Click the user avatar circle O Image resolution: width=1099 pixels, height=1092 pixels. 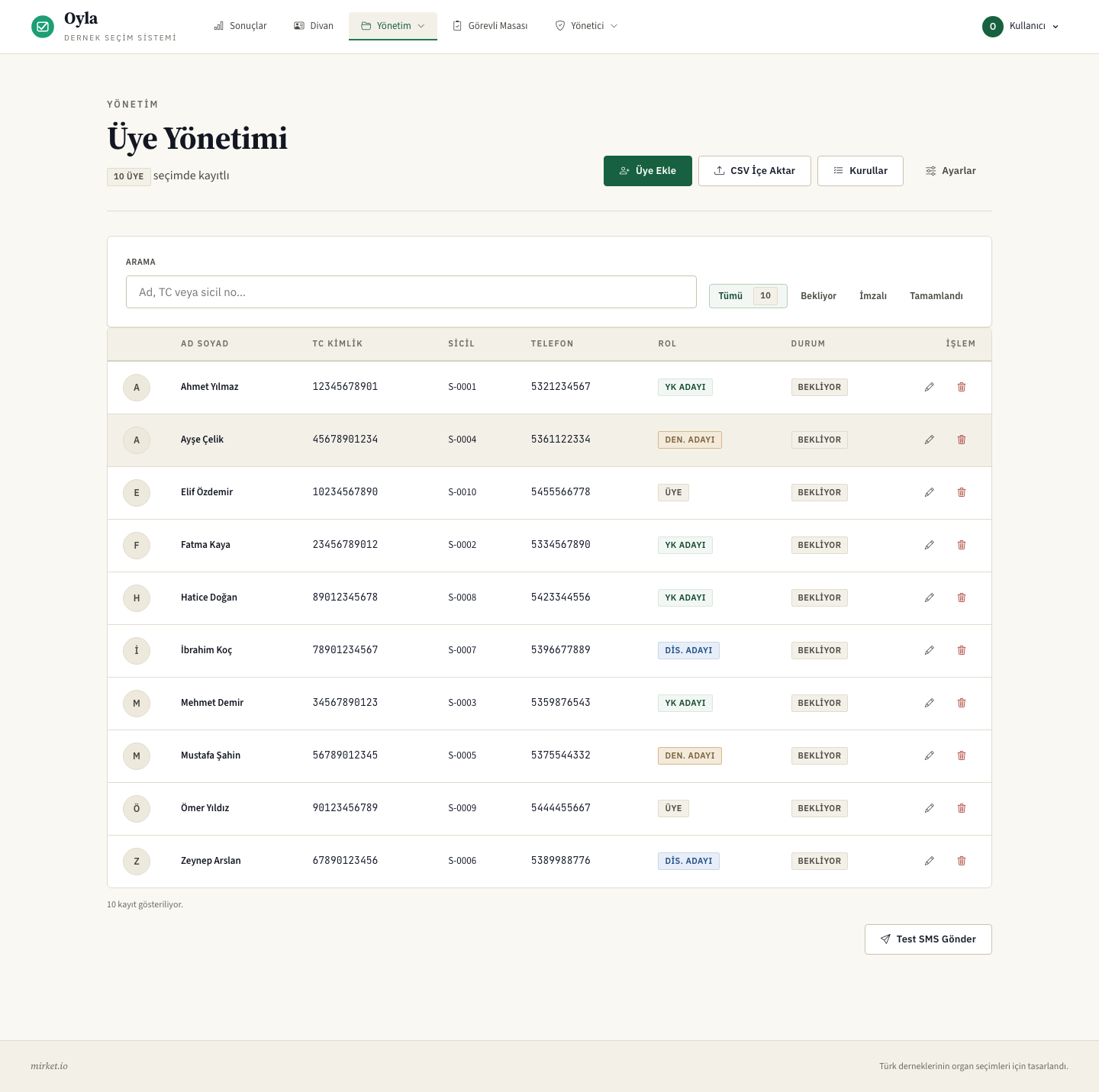[x=993, y=26]
